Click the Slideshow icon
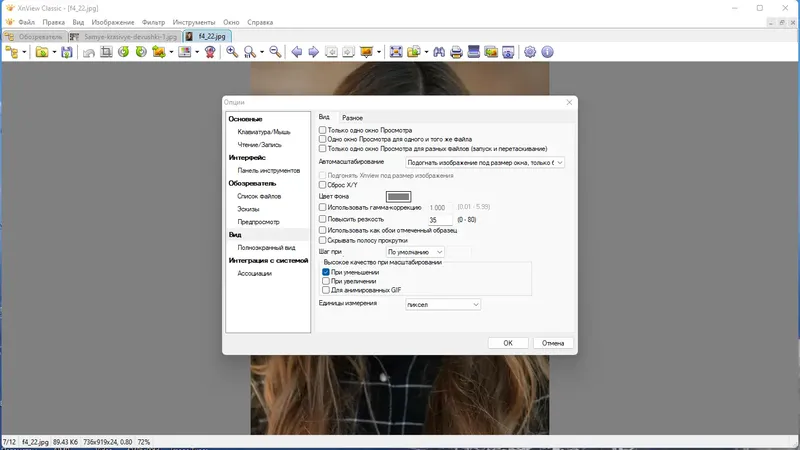Image resolution: width=800 pixels, height=450 pixels. coord(366,52)
